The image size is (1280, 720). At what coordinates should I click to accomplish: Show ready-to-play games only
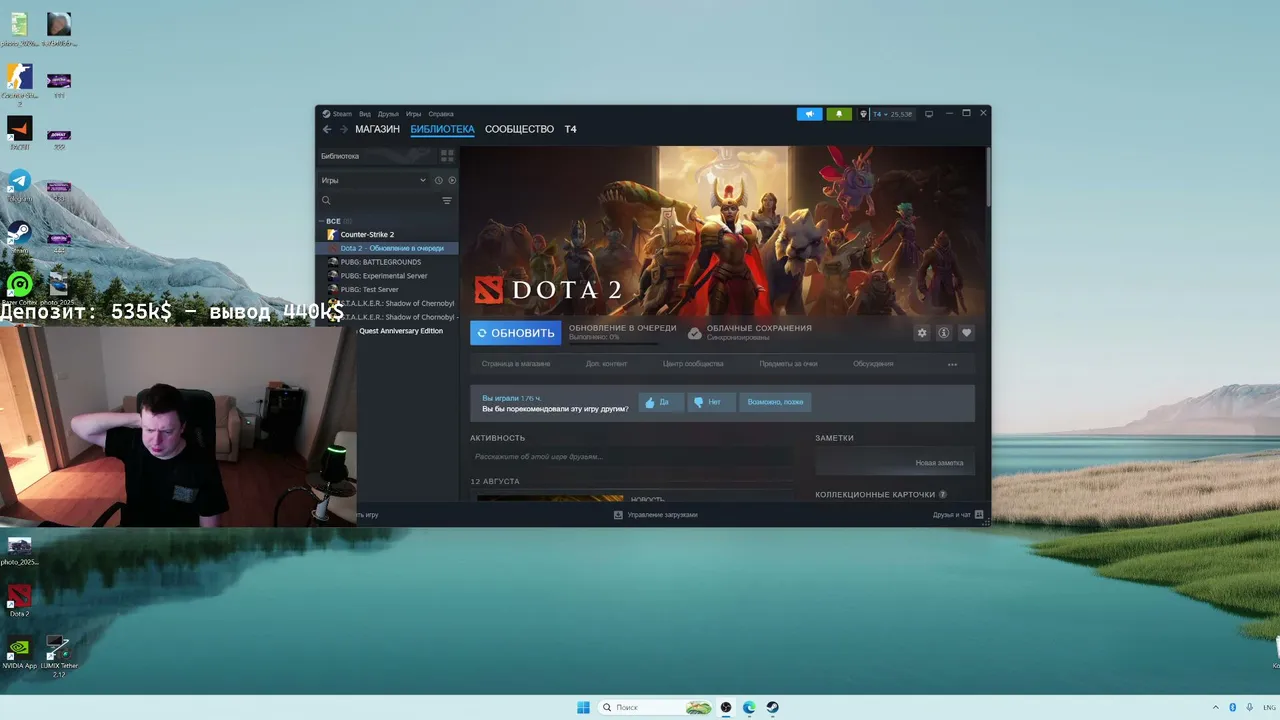[x=452, y=181]
